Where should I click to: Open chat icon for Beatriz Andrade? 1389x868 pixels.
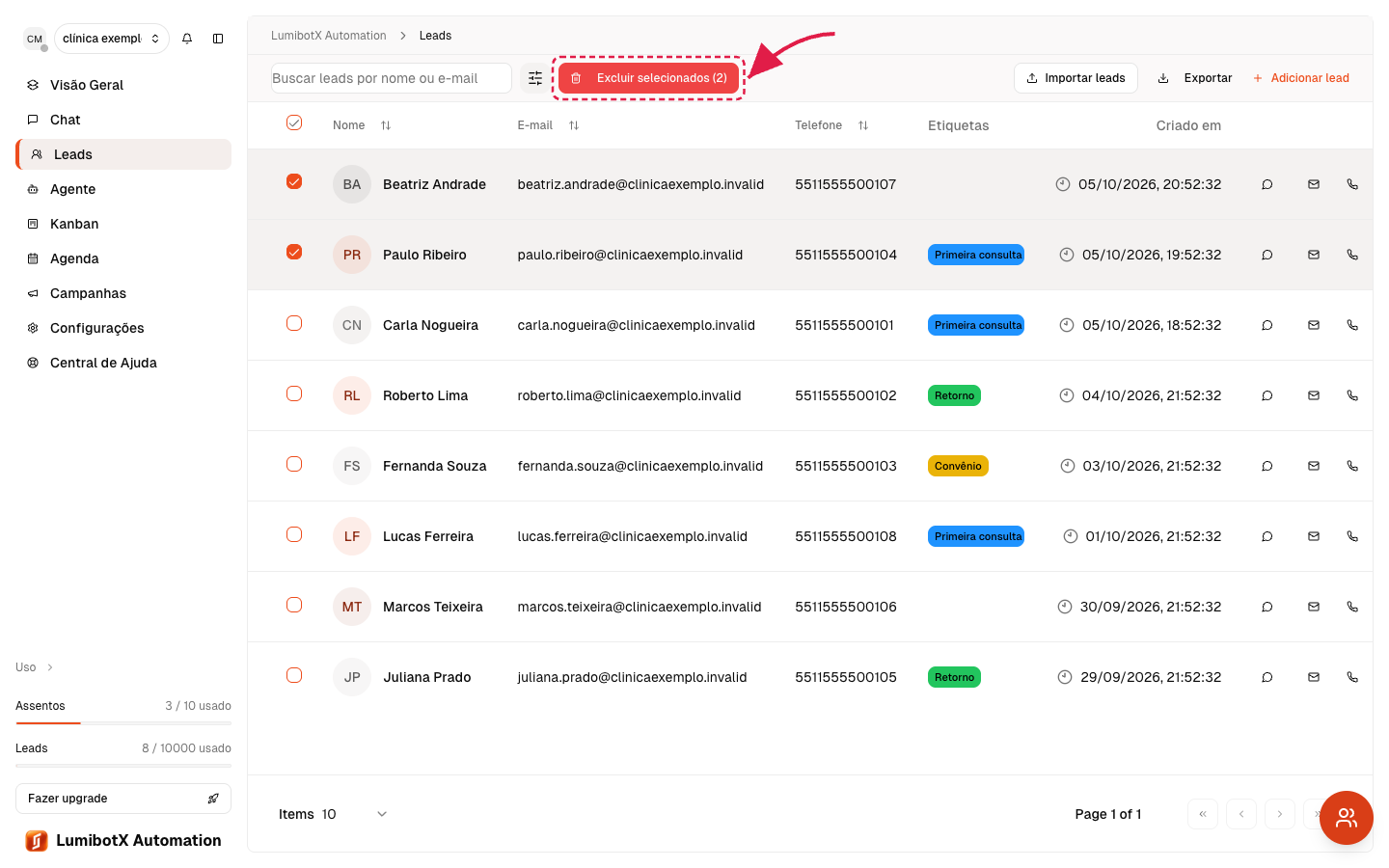(1267, 184)
